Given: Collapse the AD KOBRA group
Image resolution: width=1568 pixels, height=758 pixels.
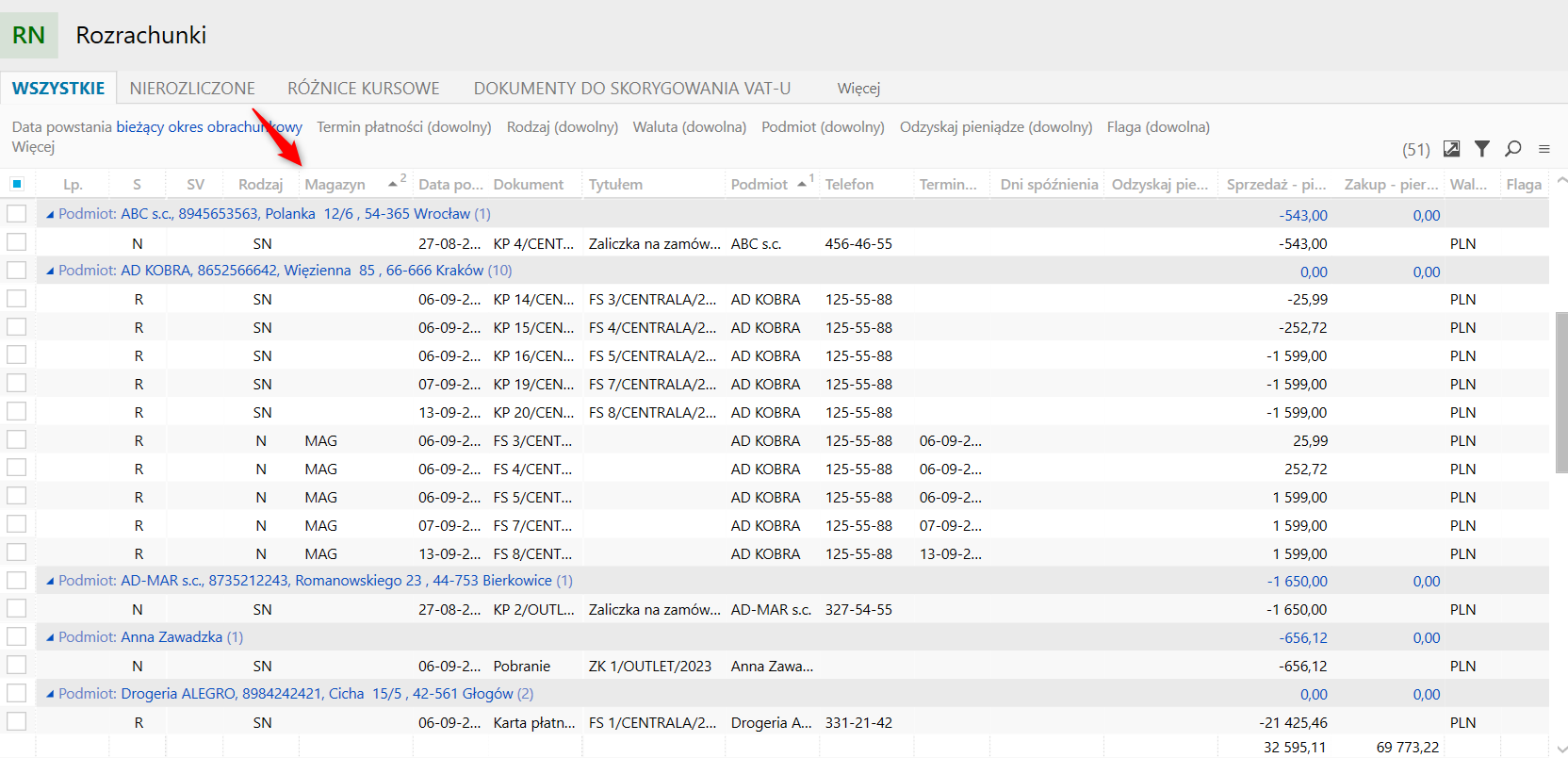Looking at the screenshot, I should [50, 271].
